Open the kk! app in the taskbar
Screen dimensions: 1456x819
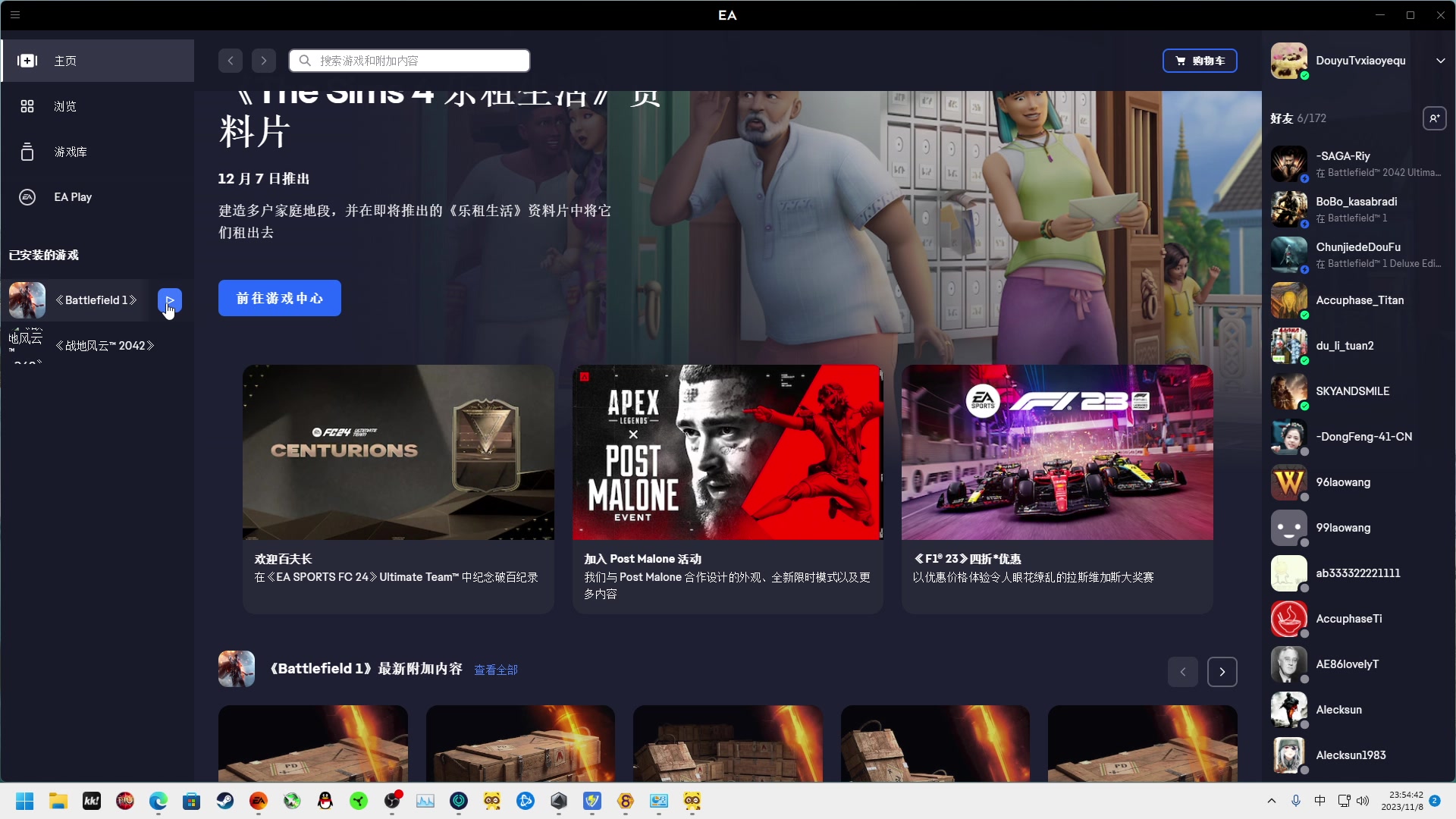(92, 801)
